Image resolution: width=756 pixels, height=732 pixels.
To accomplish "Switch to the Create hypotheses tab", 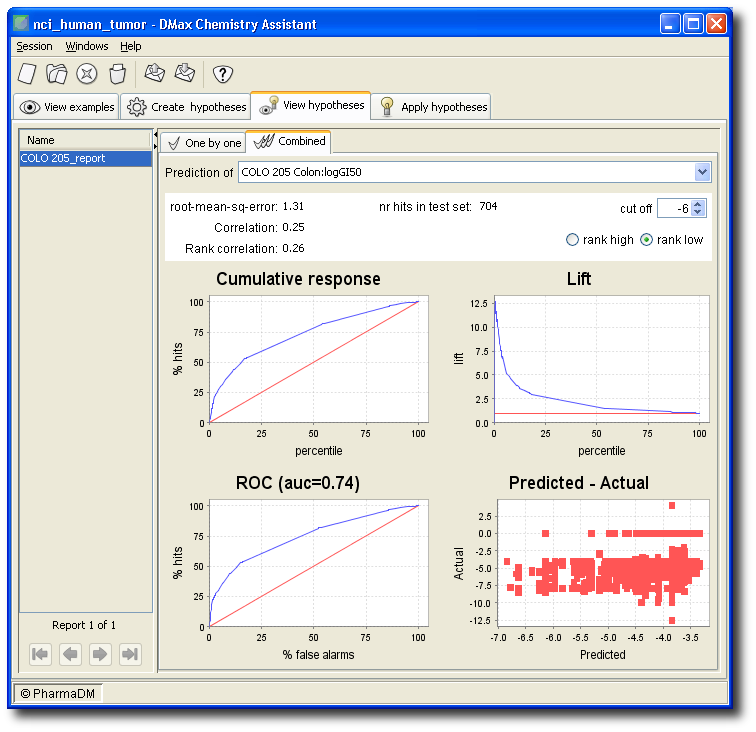I will click(185, 107).
